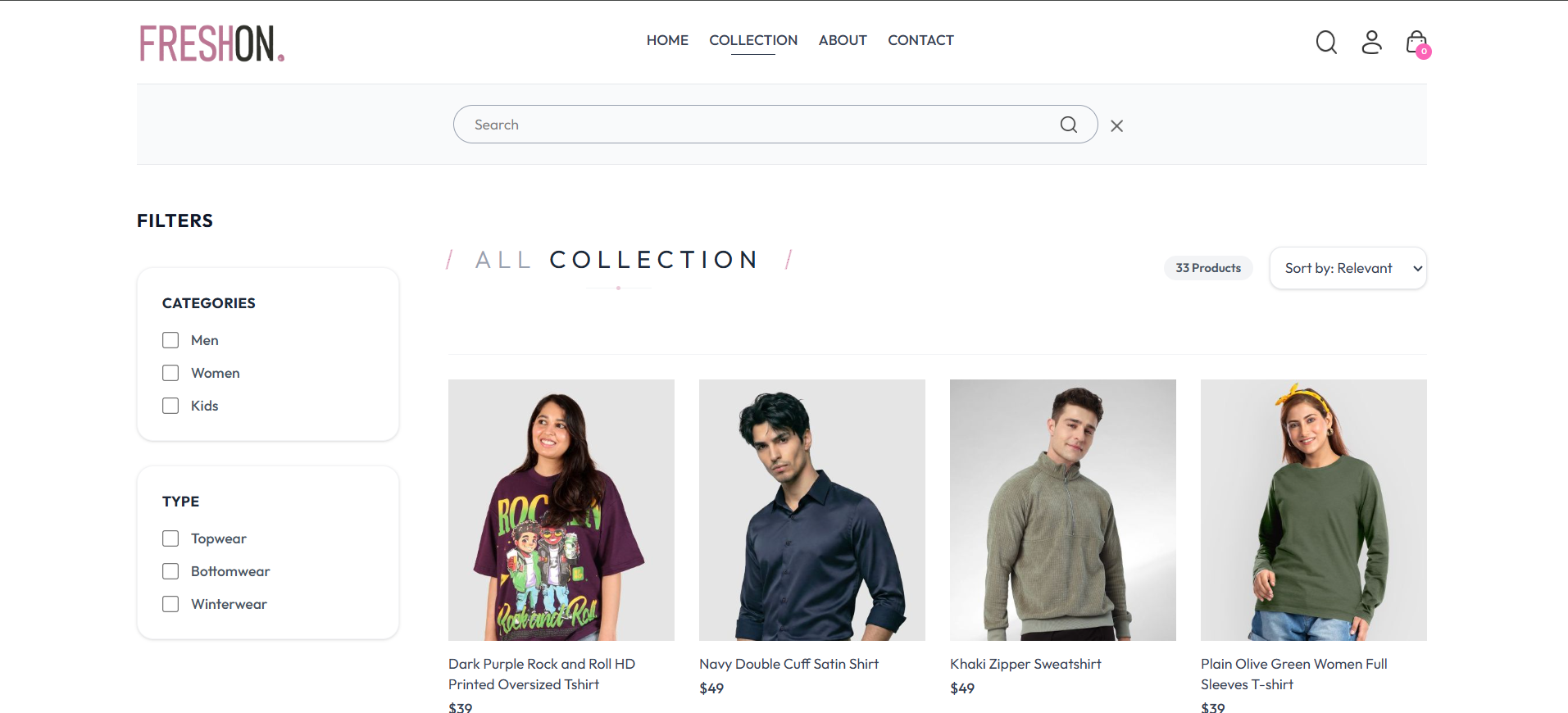Open the CONTACT page link
1568x713 pixels.
[920, 40]
